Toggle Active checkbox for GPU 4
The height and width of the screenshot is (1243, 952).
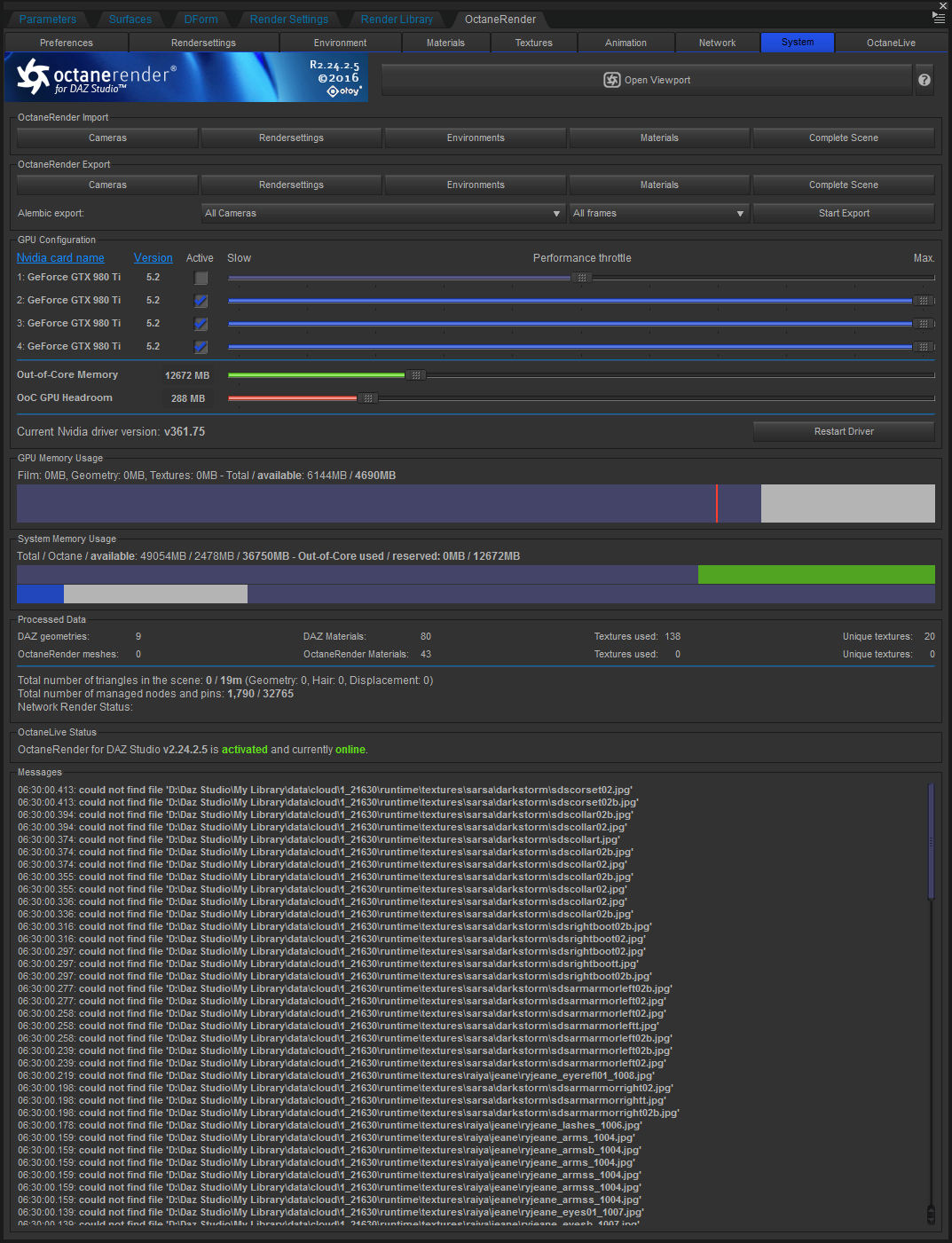[x=201, y=347]
